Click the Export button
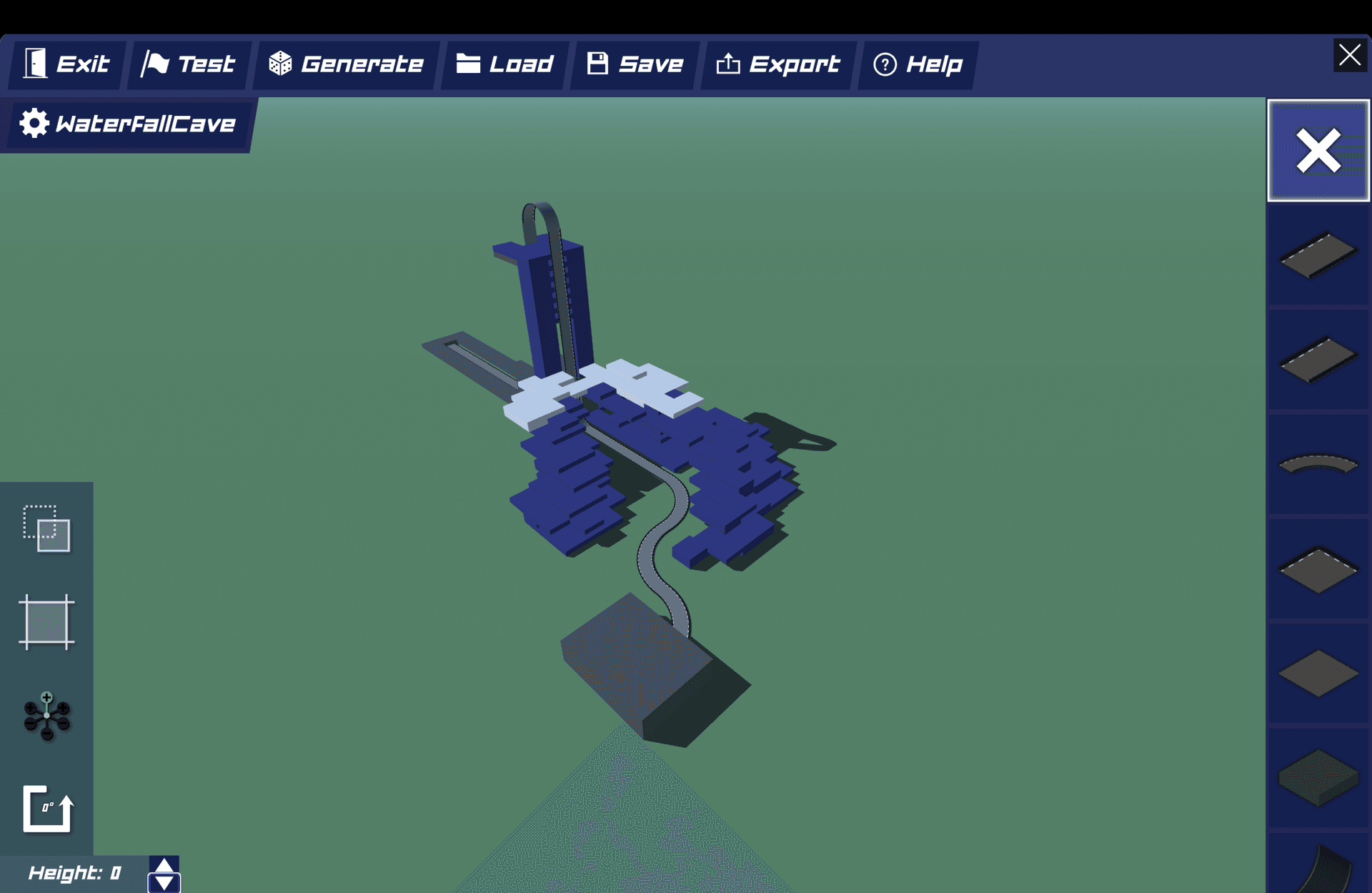 click(777, 64)
